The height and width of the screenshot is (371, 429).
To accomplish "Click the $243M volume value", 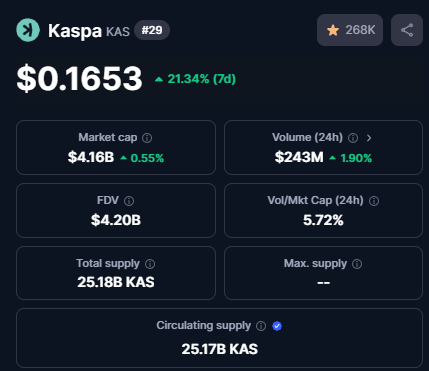I will [x=299, y=157].
